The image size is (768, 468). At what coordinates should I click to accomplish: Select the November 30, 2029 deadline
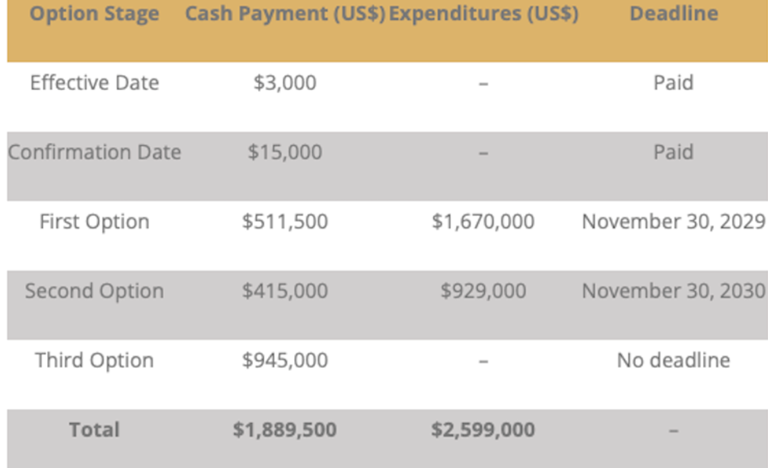[673, 222]
